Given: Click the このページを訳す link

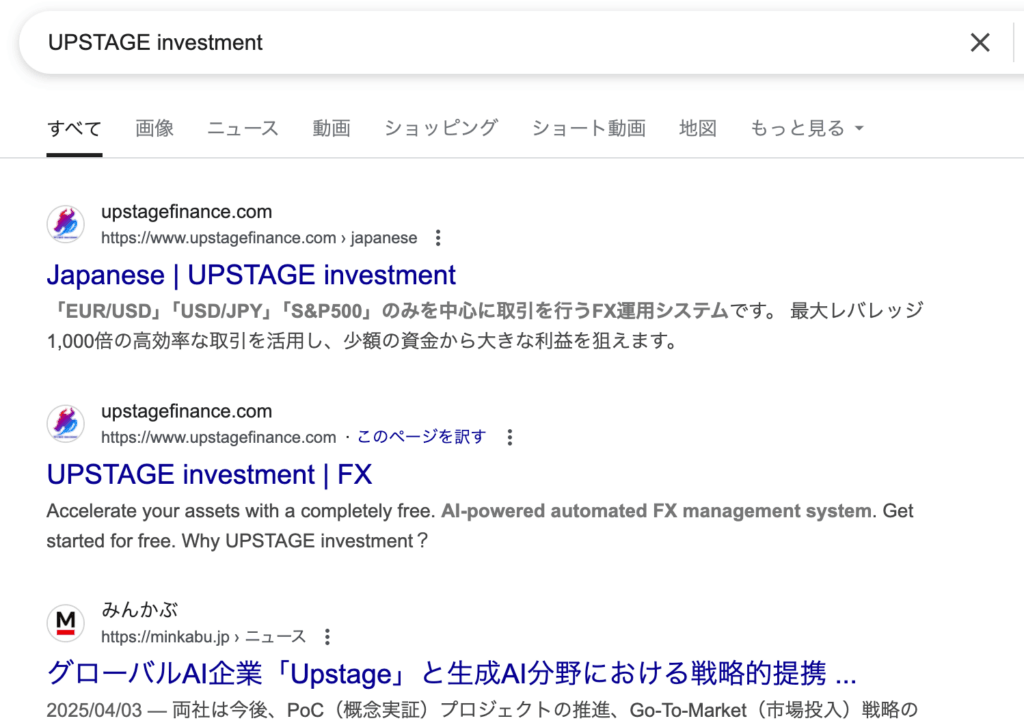Looking at the screenshot, I should pos(421,436).
